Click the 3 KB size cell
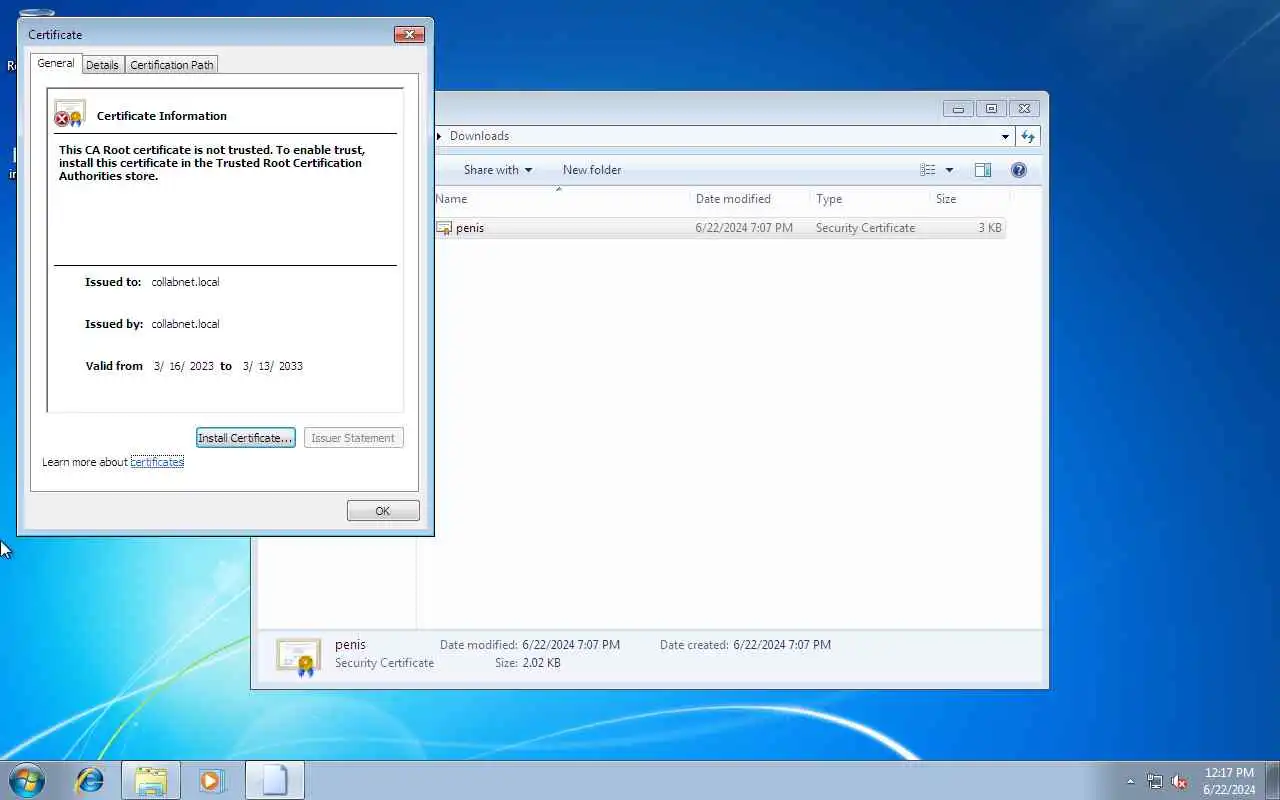This screenshot has height=800, width=1280. (989, 228)
